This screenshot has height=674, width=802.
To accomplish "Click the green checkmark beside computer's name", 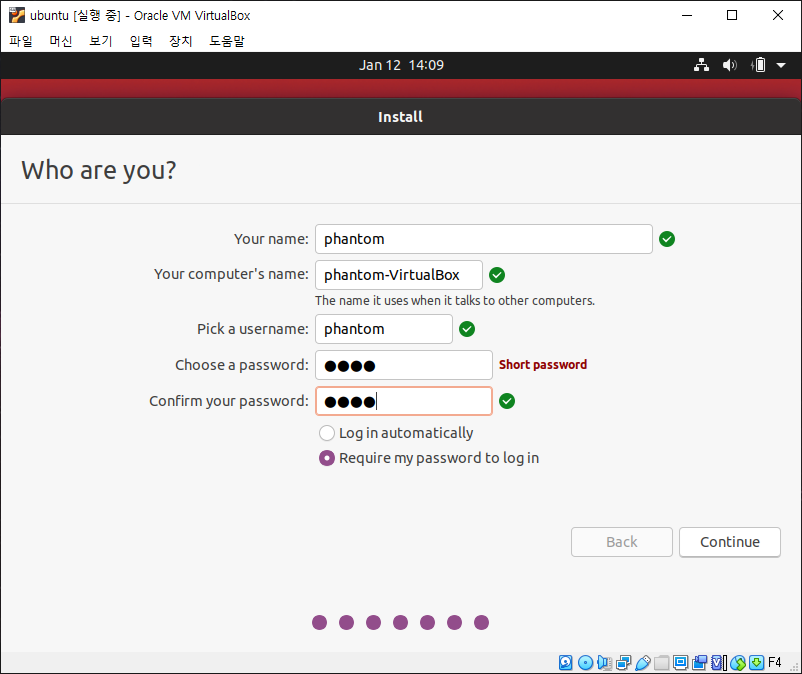I will [497, 275].
